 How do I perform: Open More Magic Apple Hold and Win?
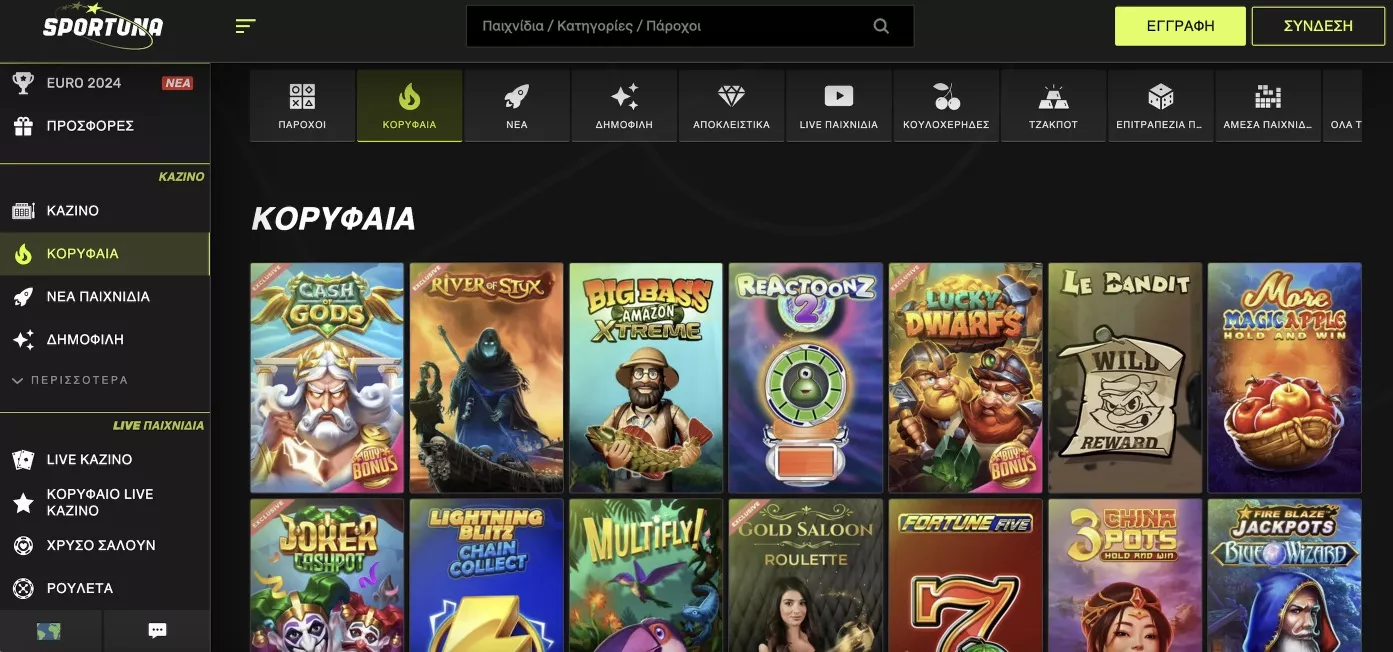point(1285,378)
